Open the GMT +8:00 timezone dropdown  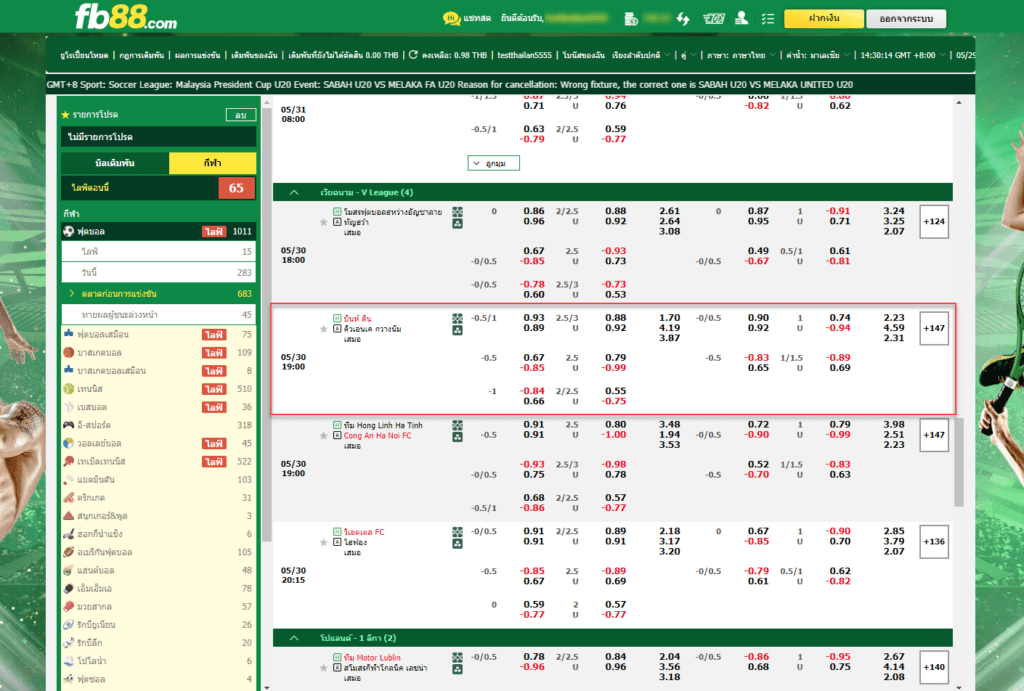[x=903, y=56]
